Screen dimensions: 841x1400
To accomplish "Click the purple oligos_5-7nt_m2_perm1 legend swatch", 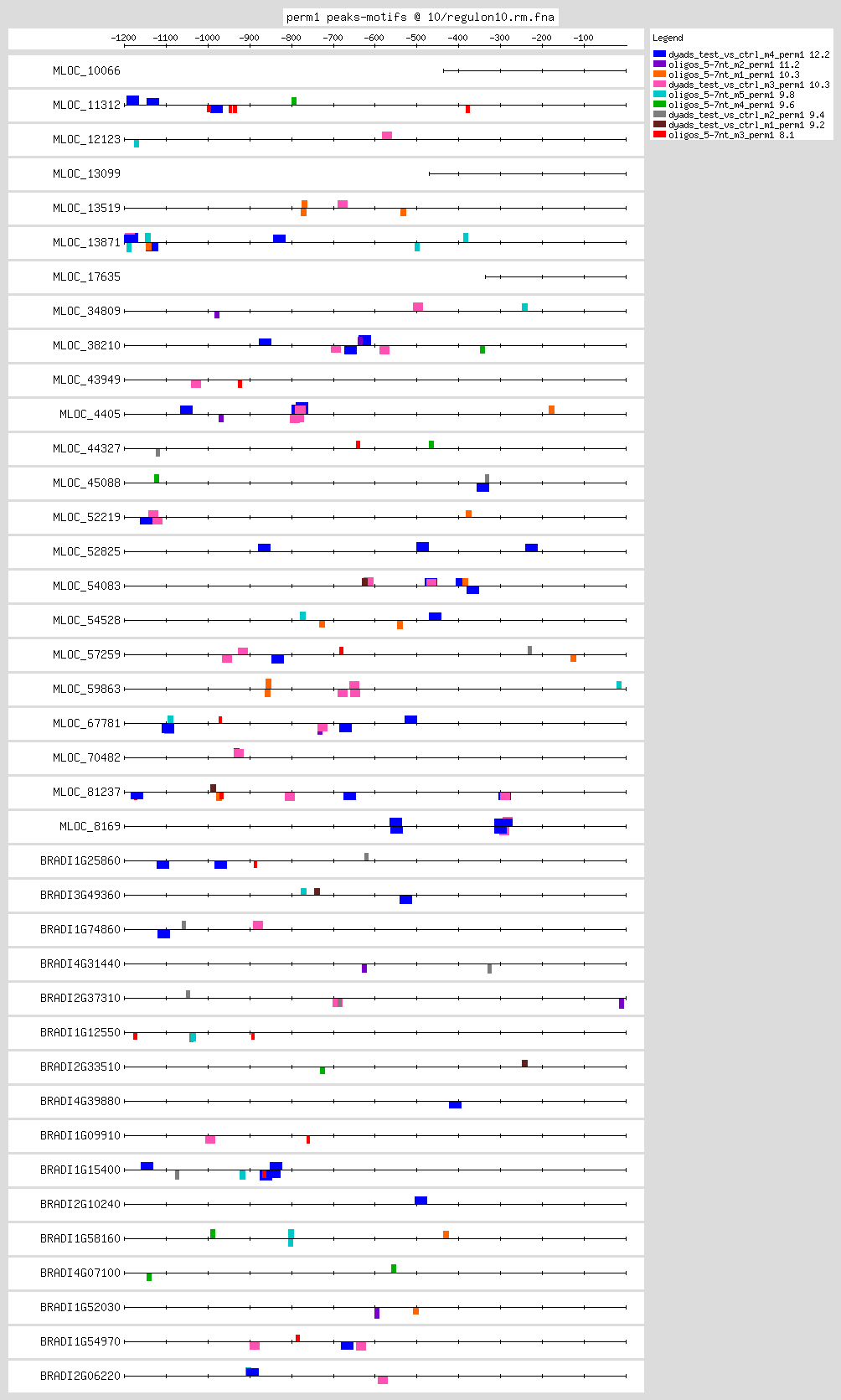I will point(659,65).
